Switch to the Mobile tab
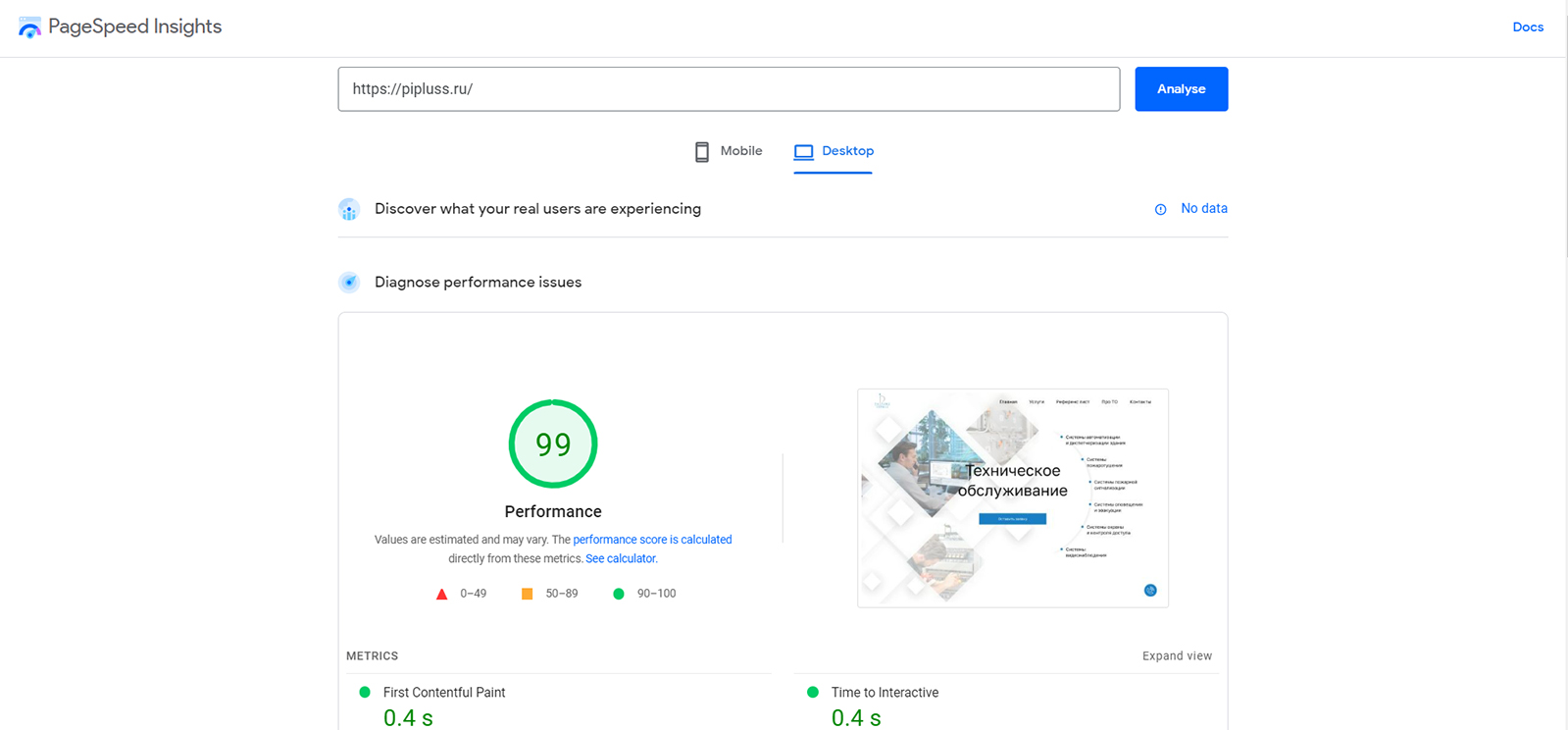The width and height of the screenshot is (1568, 730). pyautogui.click(x=729, y=151)
